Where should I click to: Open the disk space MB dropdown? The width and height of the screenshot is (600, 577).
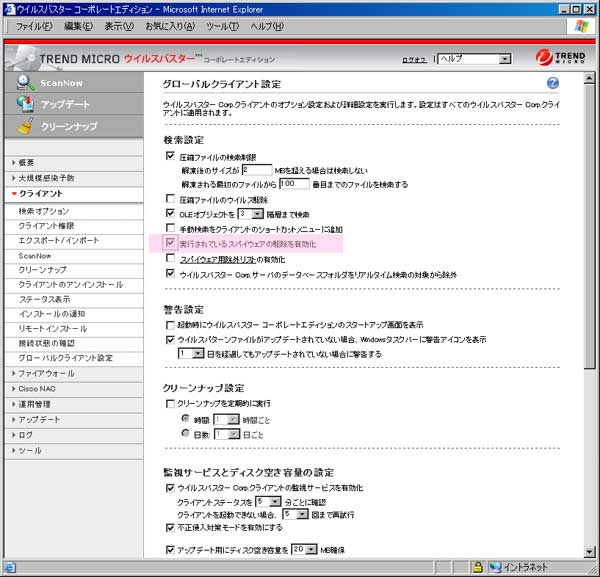coord(304,549)
